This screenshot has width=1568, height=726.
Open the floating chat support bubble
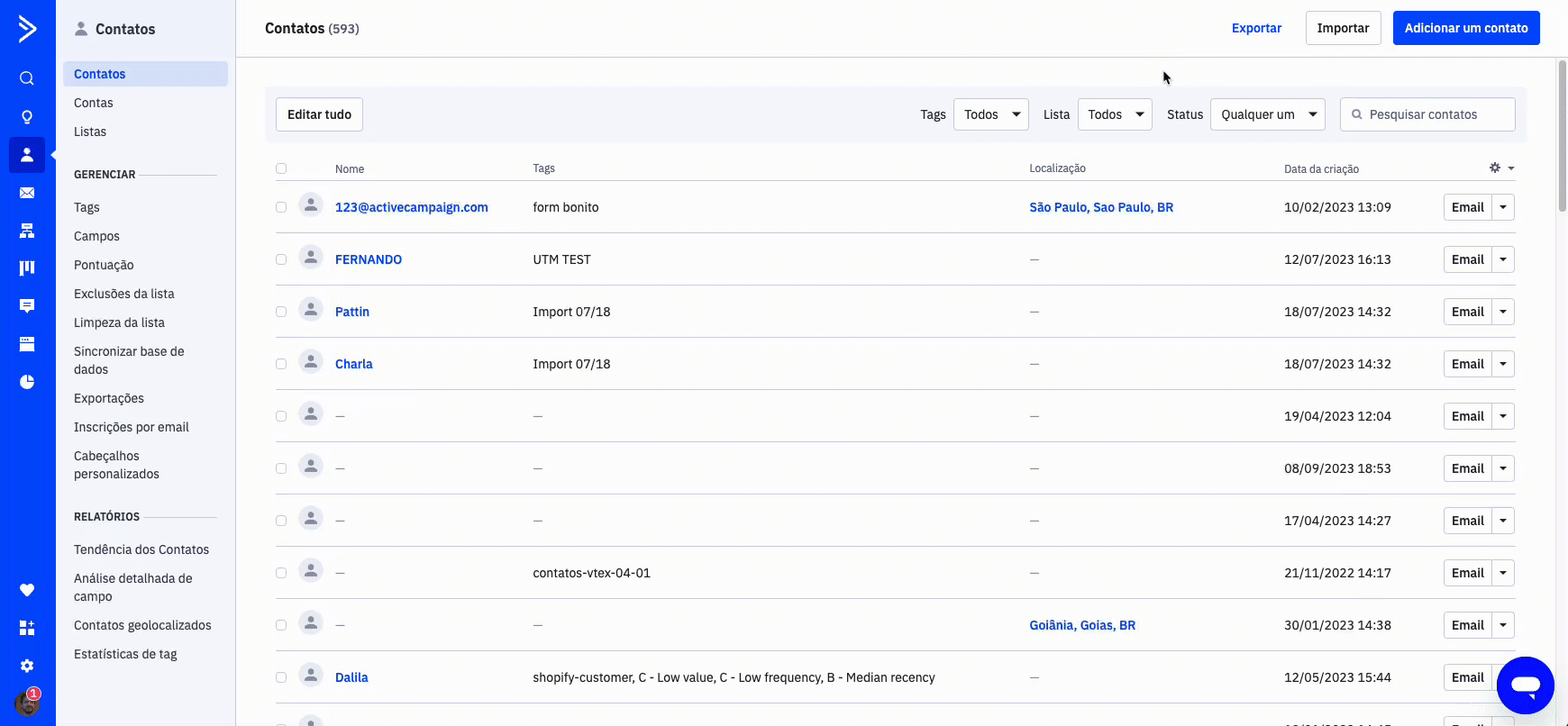pyautogui.click(x=1525, y=685)
